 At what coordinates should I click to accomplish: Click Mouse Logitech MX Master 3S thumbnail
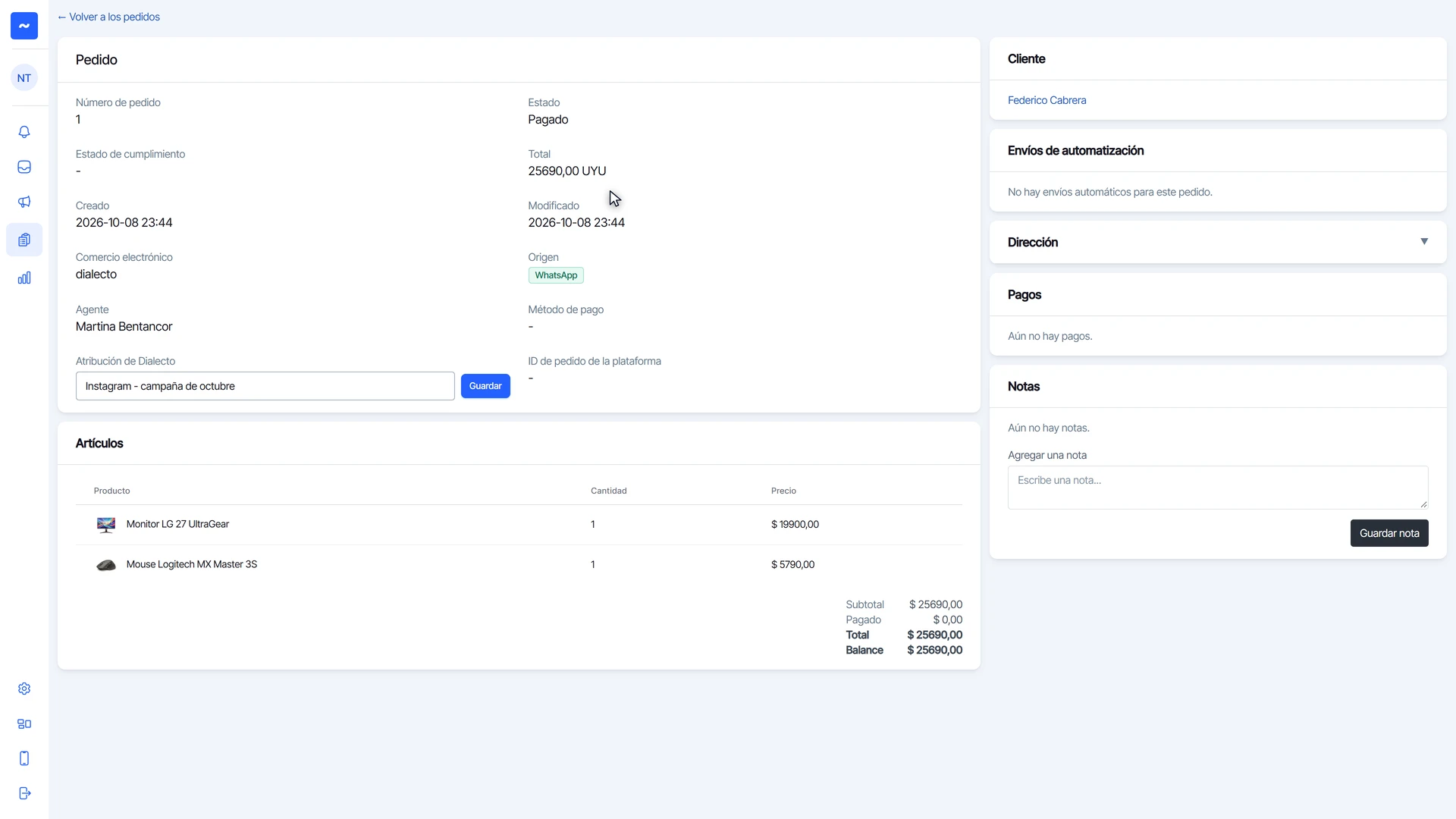coord(106,565)
